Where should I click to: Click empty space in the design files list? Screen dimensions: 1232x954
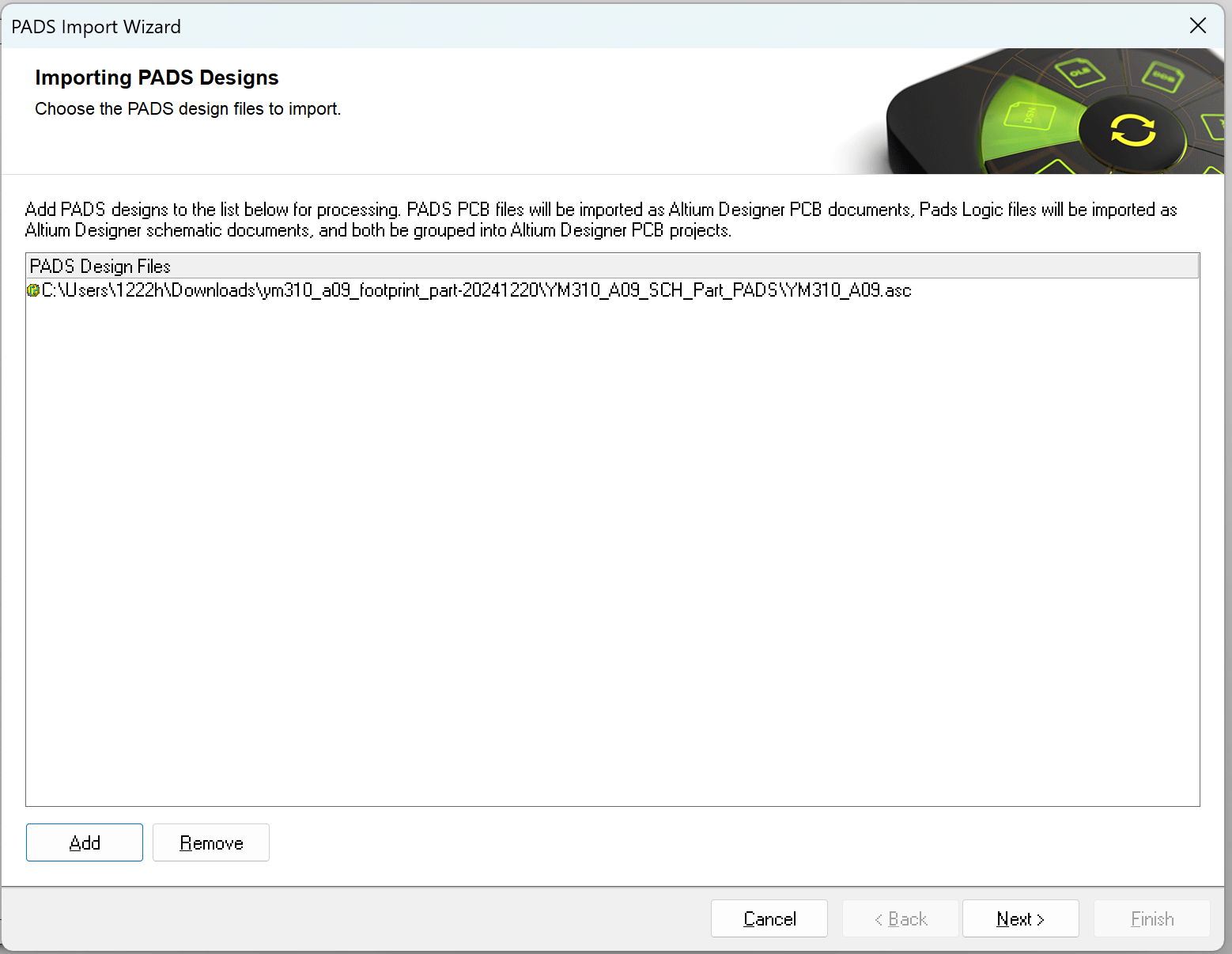tap(612, 554)
